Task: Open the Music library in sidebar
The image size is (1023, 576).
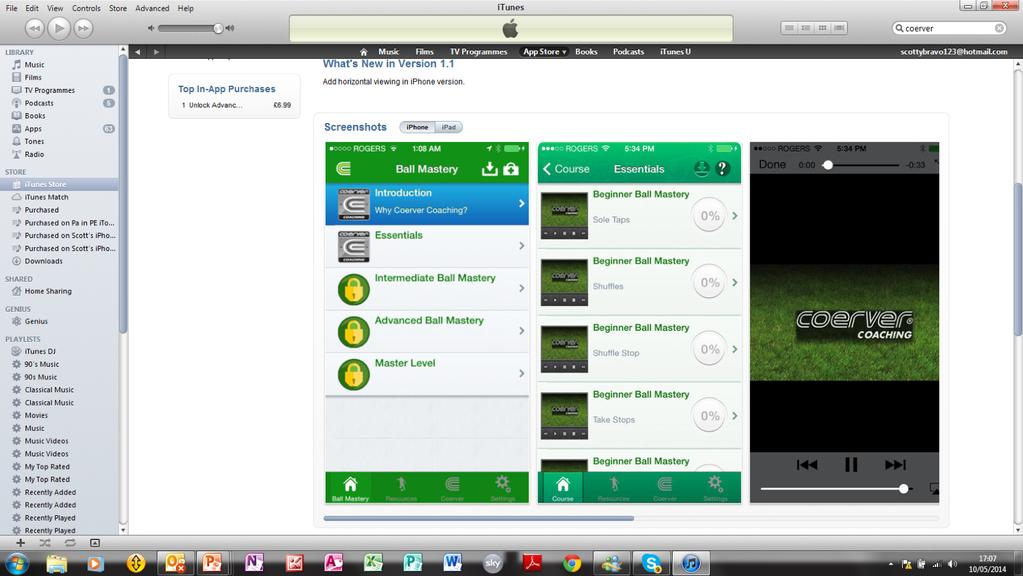Action: coord(35,65)
